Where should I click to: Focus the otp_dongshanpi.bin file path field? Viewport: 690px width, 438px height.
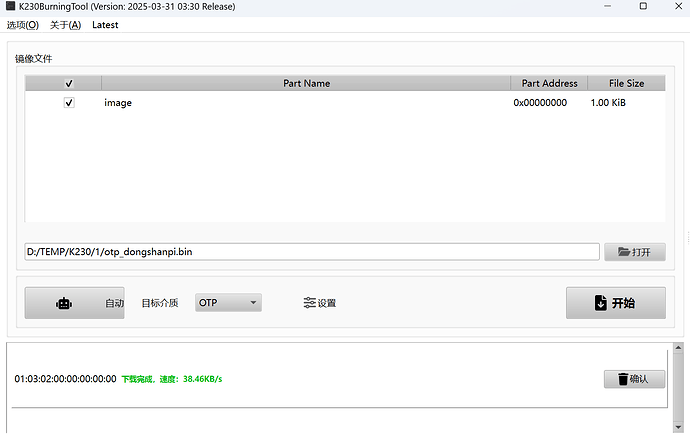click(x=310, y=252)
